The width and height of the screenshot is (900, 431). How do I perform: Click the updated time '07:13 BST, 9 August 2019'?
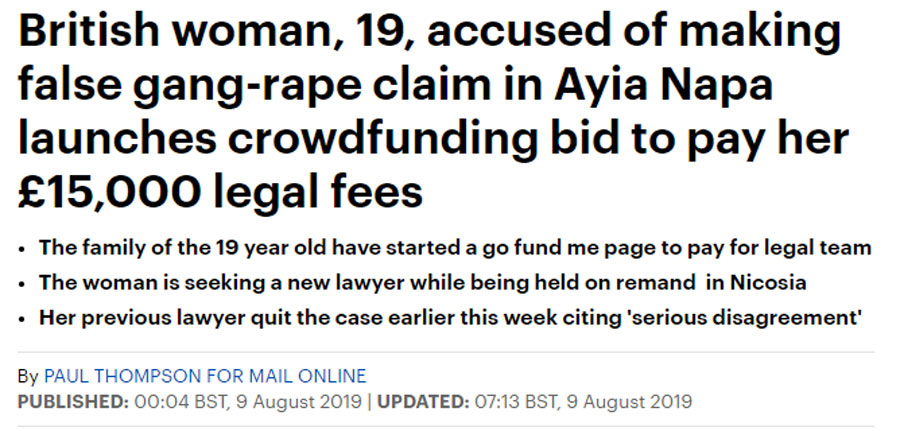pyautogui.click(x=583, y=402)
